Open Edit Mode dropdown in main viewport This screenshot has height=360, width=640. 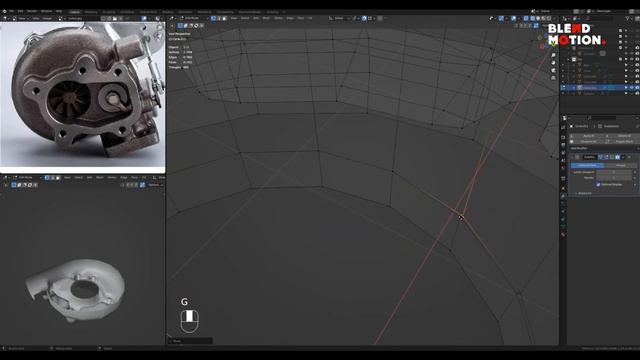pos(194,18)
